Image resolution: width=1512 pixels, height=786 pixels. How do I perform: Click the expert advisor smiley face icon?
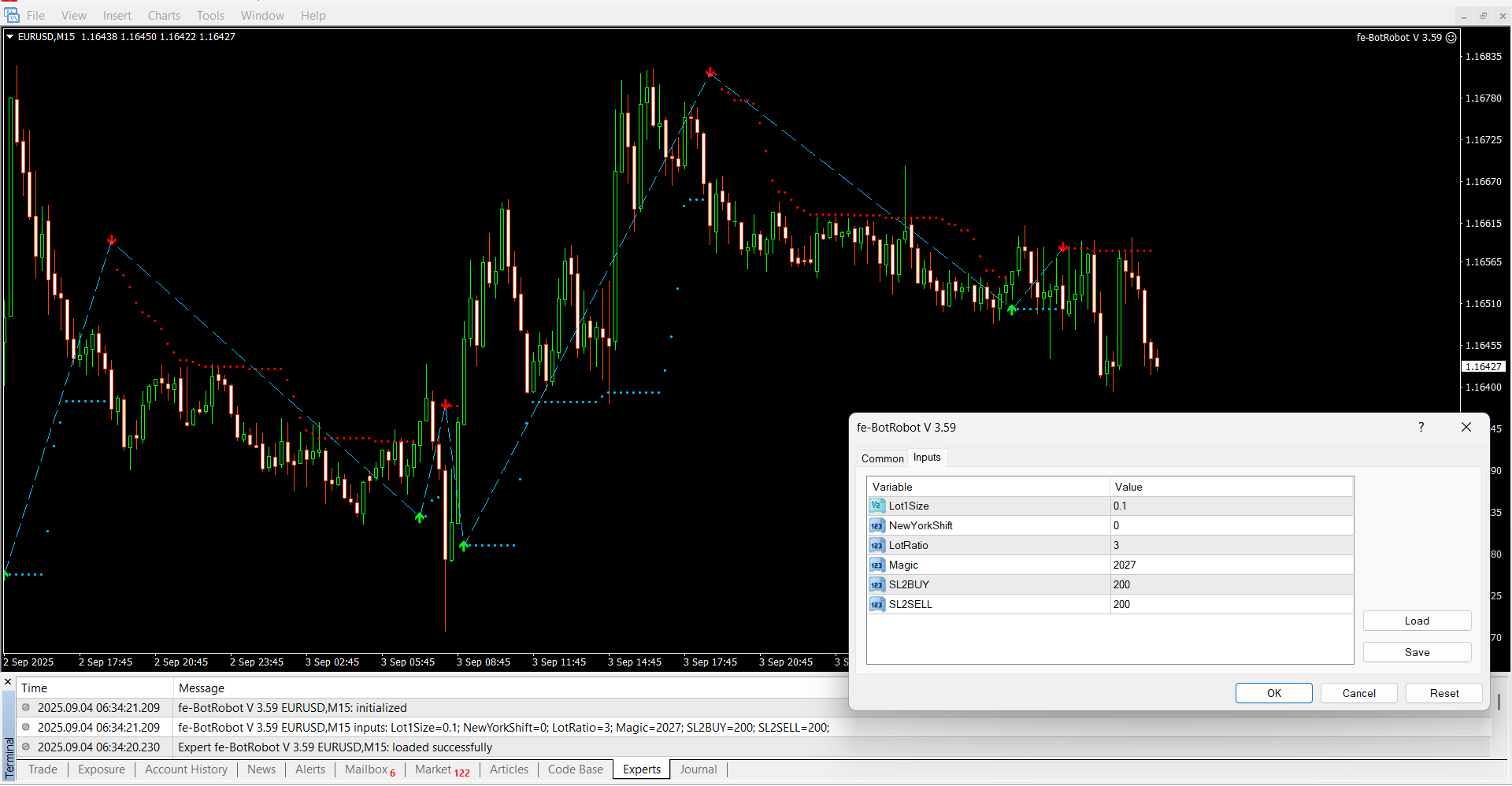pyautogui.click(x=1451, y=37)
